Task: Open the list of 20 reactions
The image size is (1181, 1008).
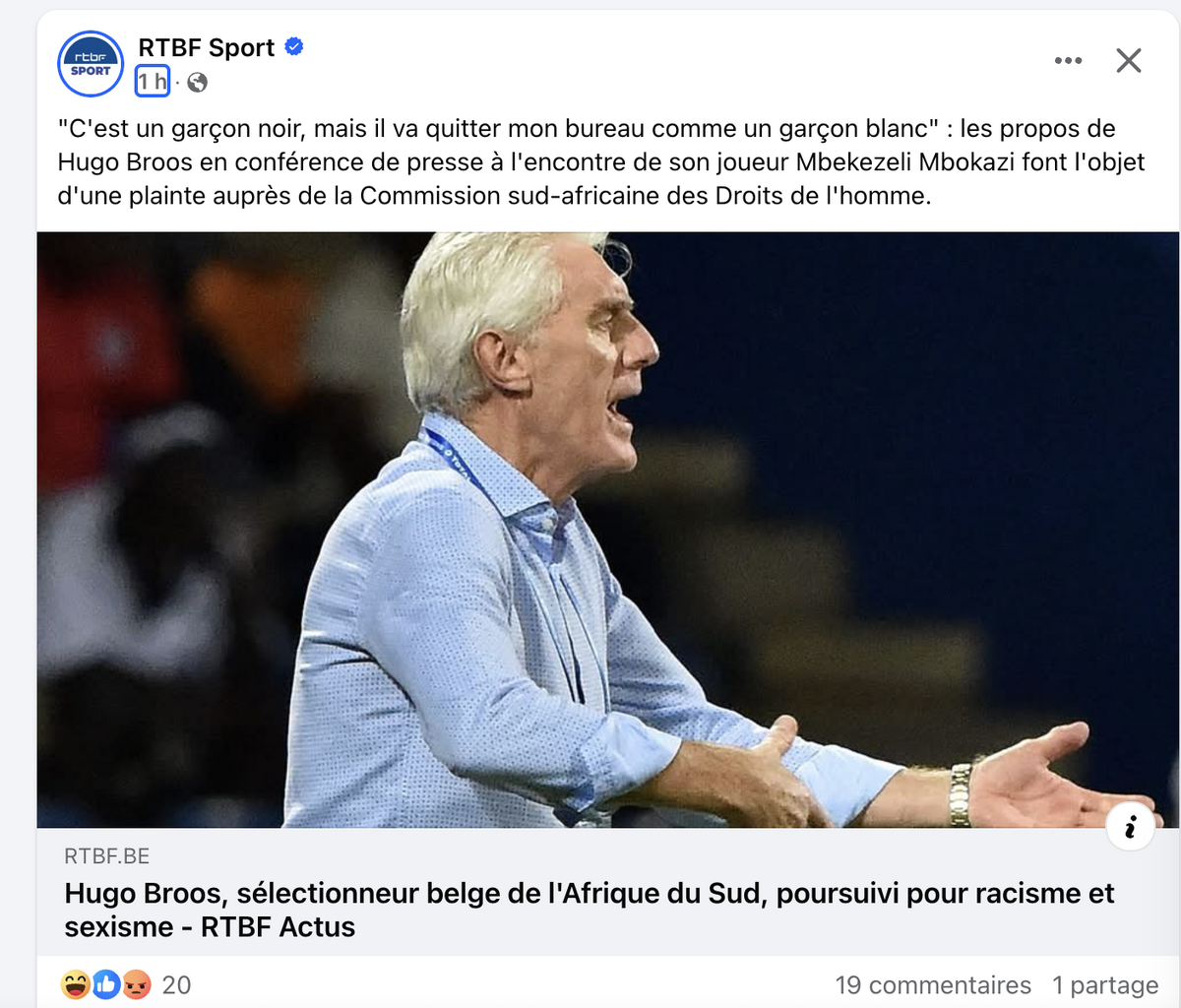Action: 176,984
